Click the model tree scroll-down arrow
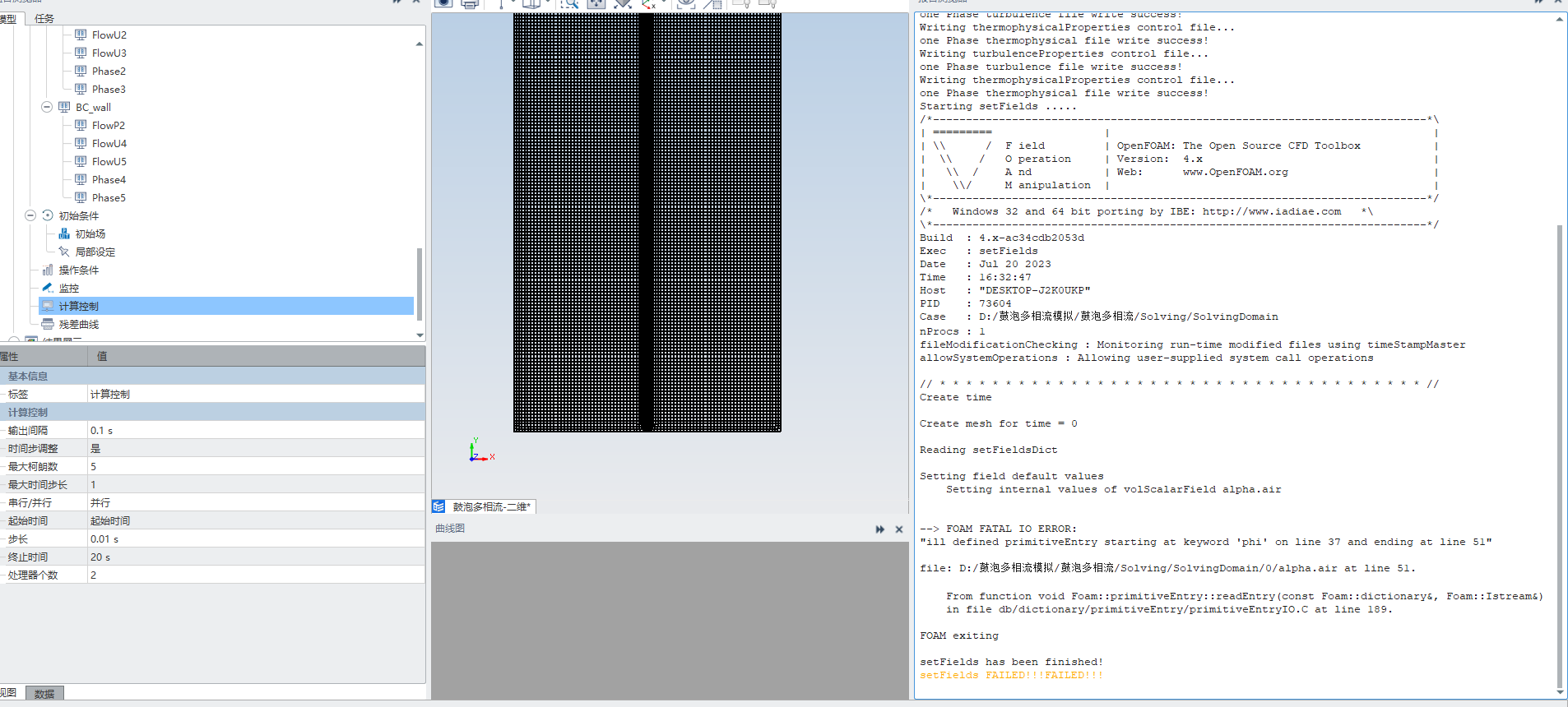Screen dimensions: 1568x707 [420, 335]
